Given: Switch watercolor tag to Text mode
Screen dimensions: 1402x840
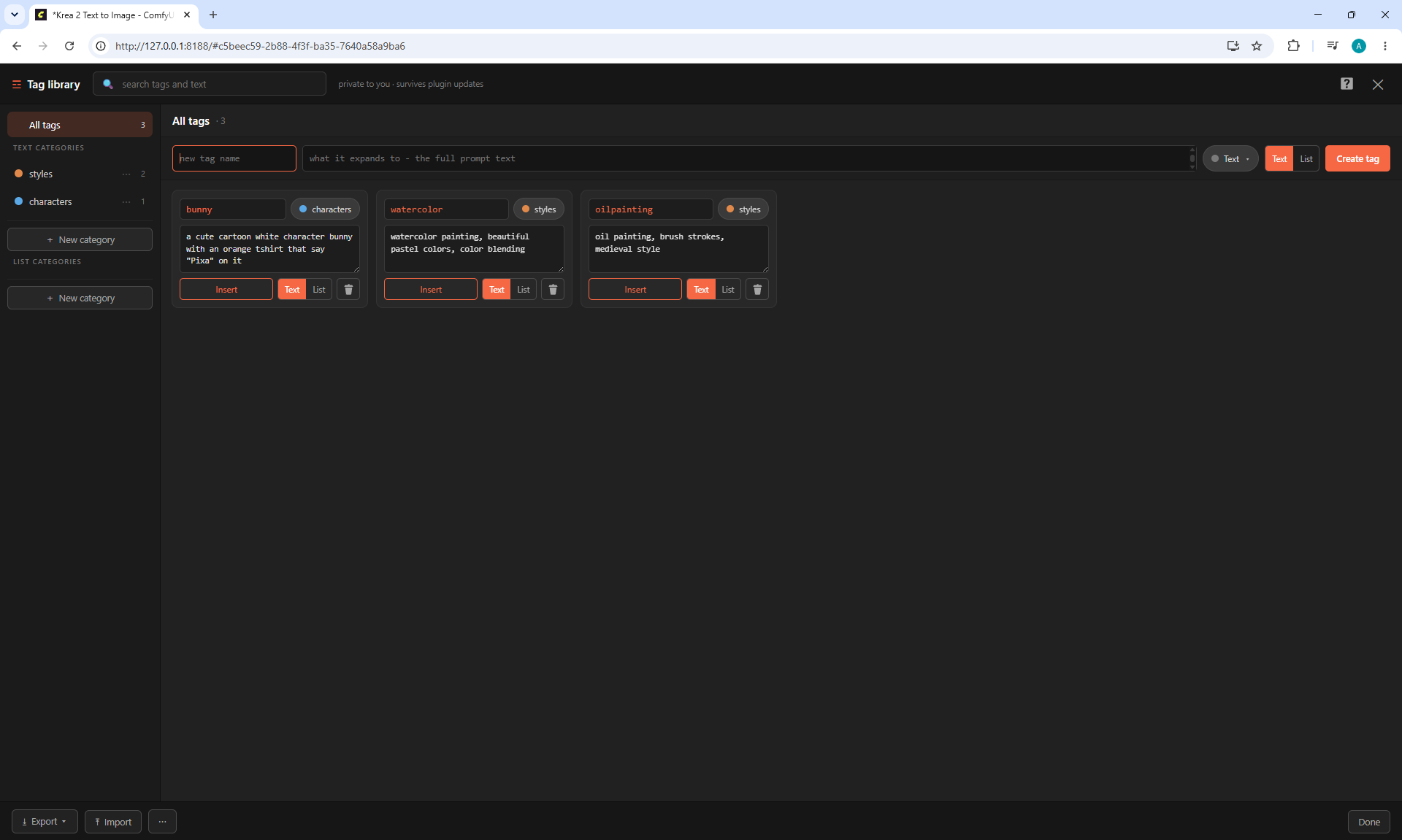Looking at the screenshot, I should [x=497, y=290].
